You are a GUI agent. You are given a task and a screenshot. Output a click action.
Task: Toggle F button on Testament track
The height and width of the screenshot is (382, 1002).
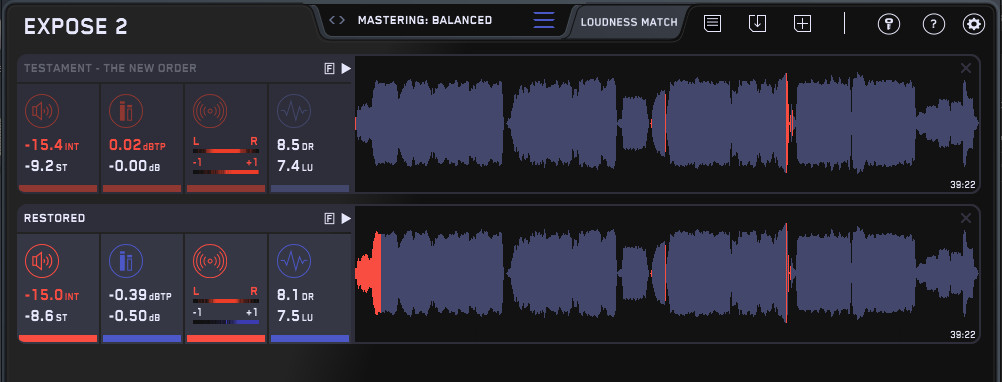point(330,68)
